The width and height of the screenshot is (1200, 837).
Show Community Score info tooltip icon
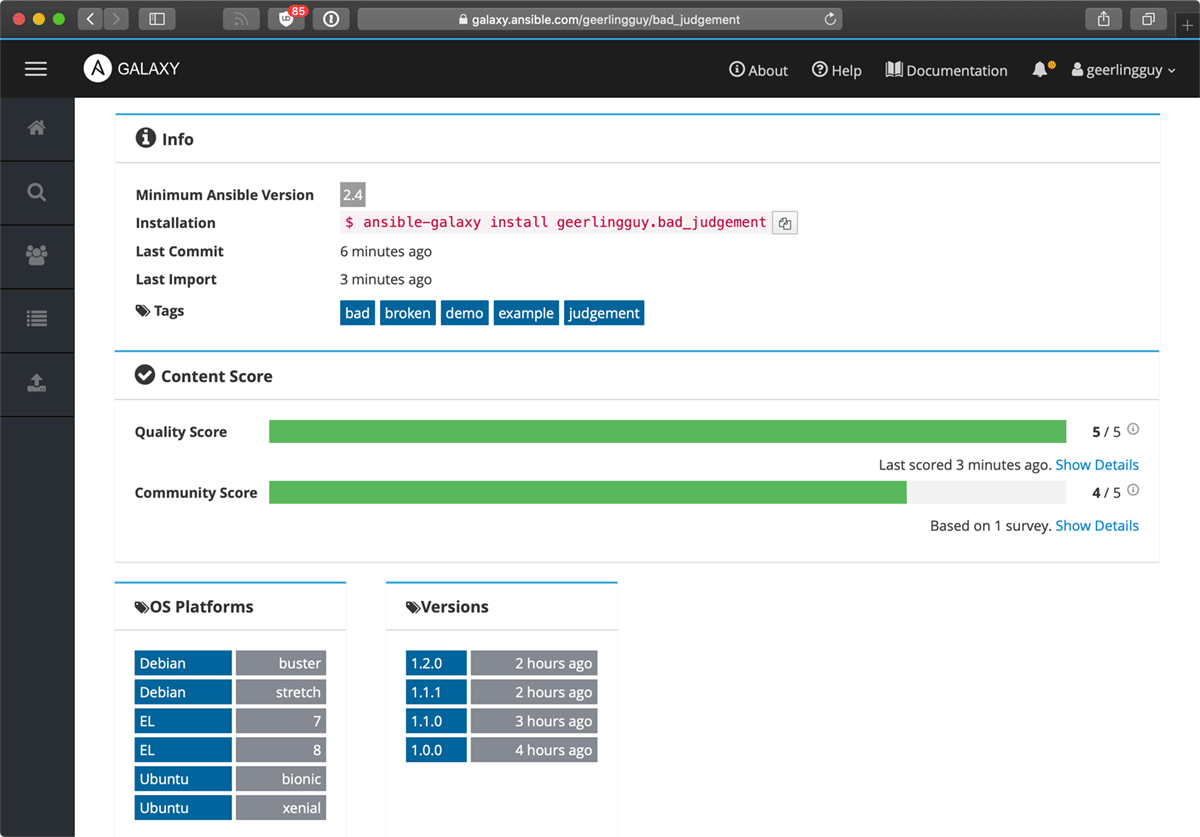tap(1133, 490)
